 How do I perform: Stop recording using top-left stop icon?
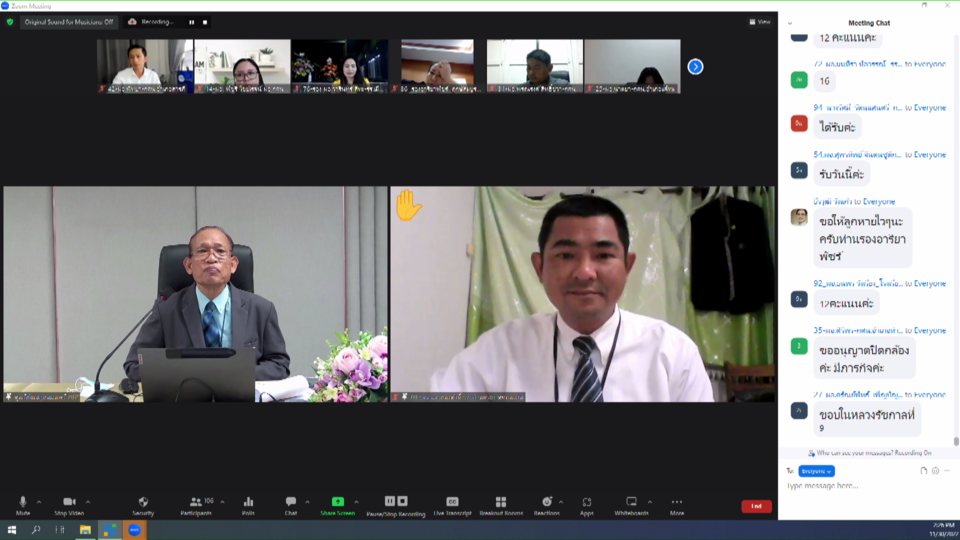205,22
